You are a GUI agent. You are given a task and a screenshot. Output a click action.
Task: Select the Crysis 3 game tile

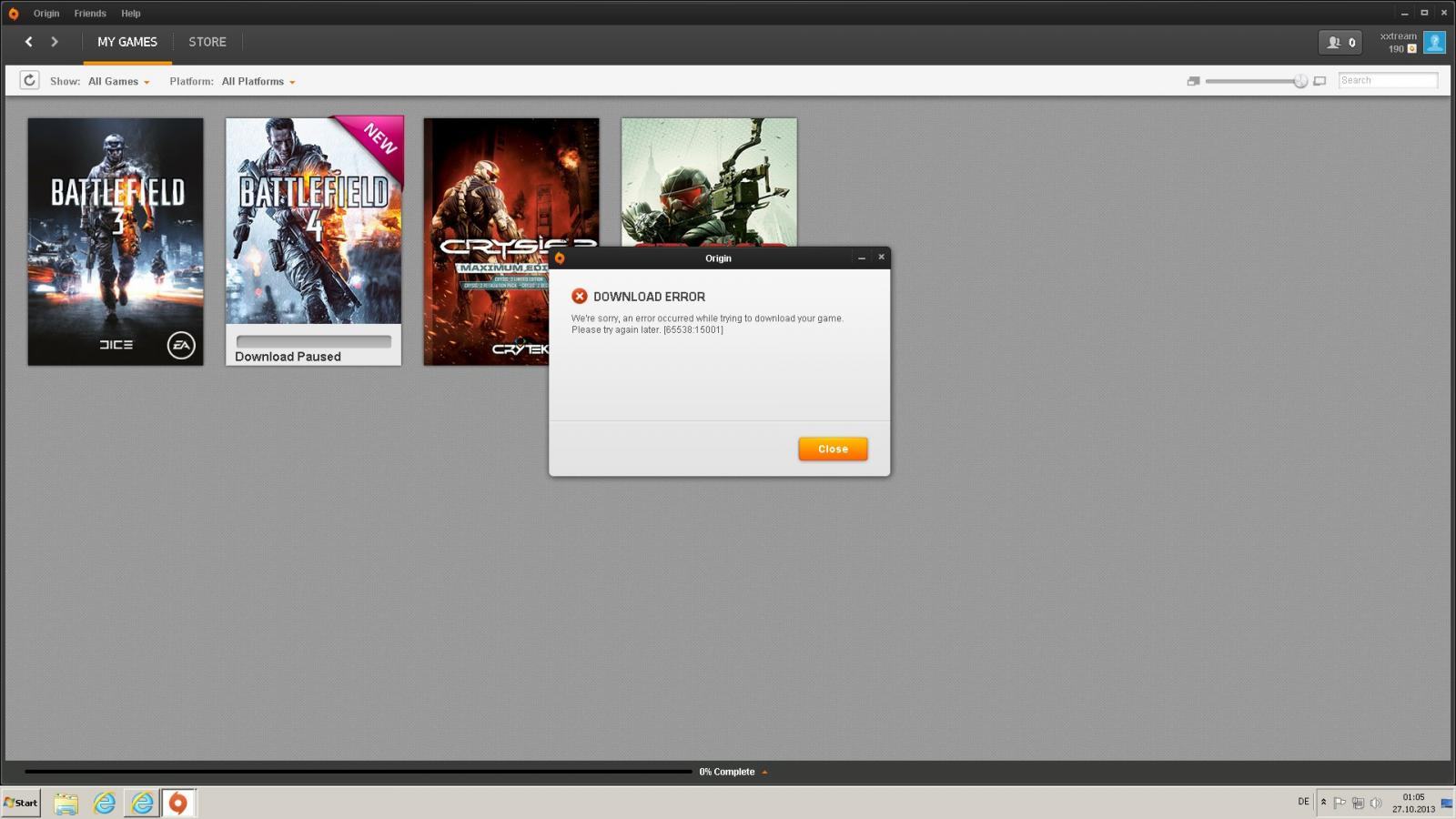pyautogui.click(x=709, y=182)
